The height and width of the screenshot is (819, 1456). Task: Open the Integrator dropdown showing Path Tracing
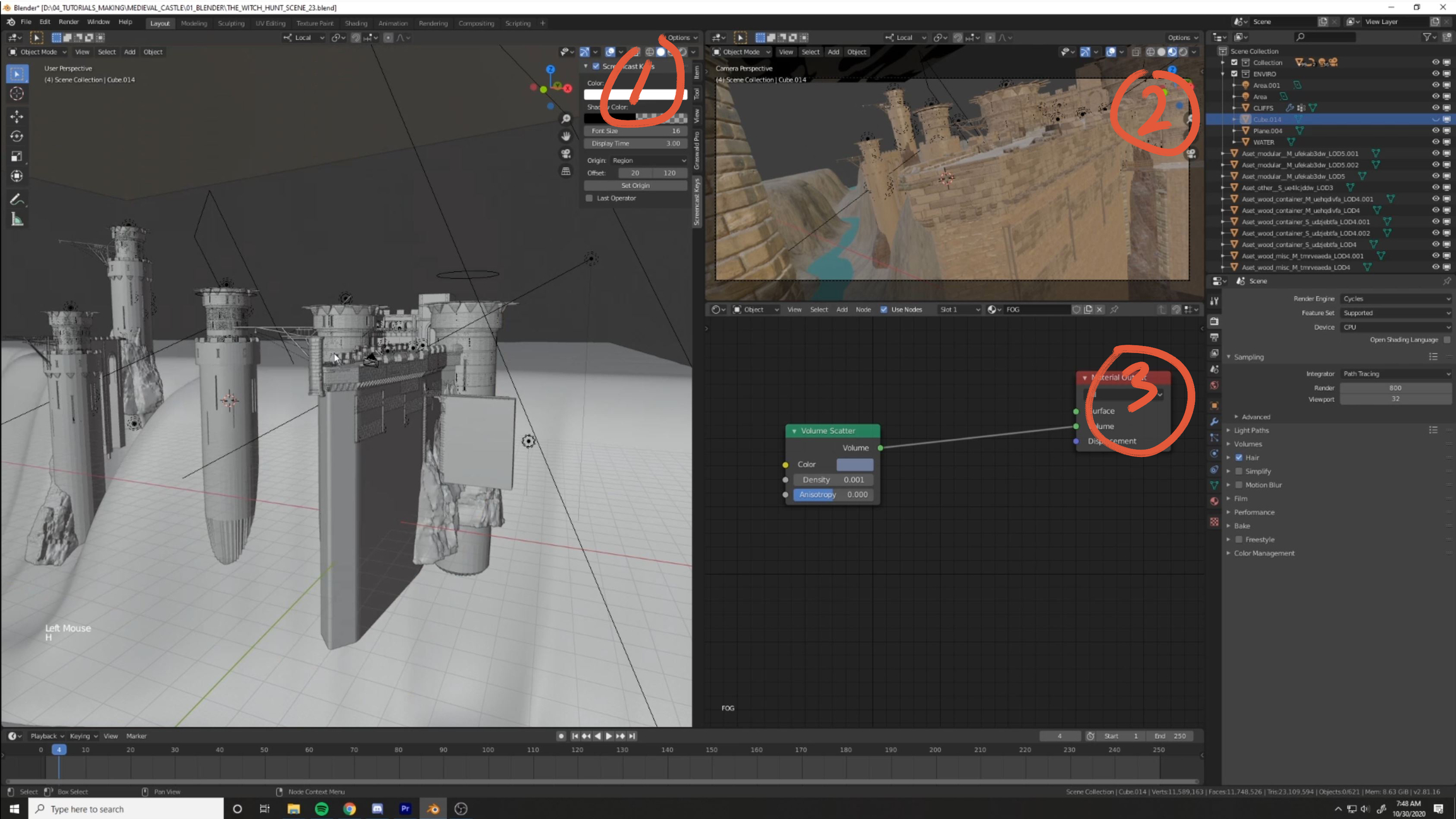pos(1395,374)
